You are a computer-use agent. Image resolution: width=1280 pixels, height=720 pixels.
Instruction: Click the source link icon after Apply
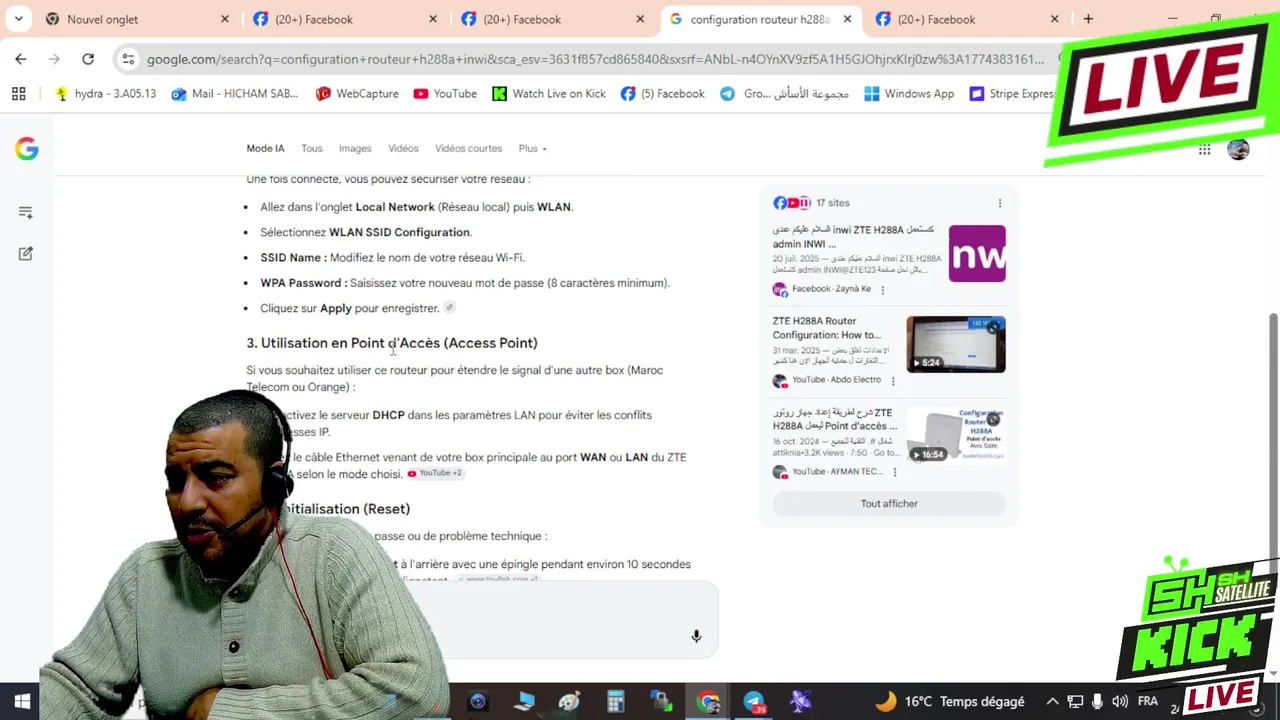click(x=450, y=308)
